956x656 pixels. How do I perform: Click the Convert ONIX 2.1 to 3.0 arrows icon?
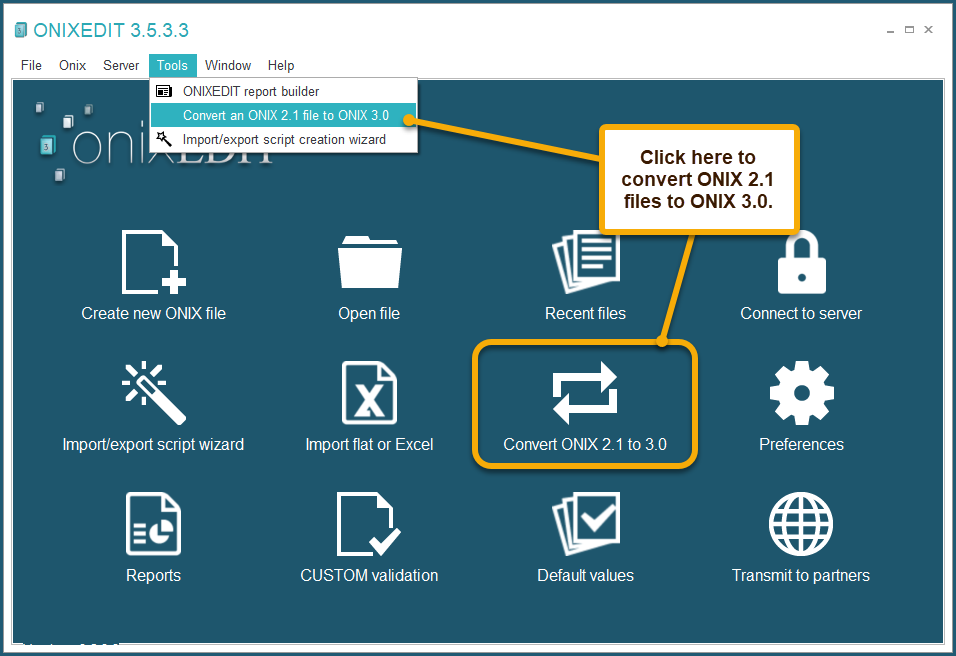[x=585, y=393]
